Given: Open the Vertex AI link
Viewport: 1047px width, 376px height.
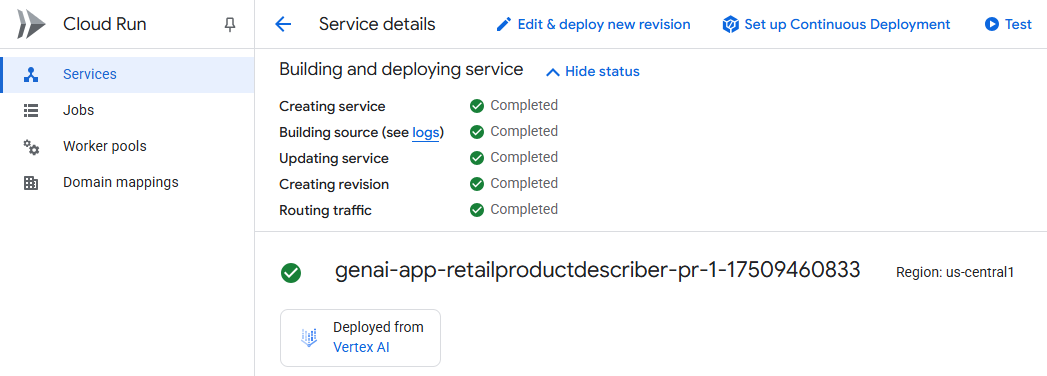Looking at the screenshot, I should pos(361,347).
